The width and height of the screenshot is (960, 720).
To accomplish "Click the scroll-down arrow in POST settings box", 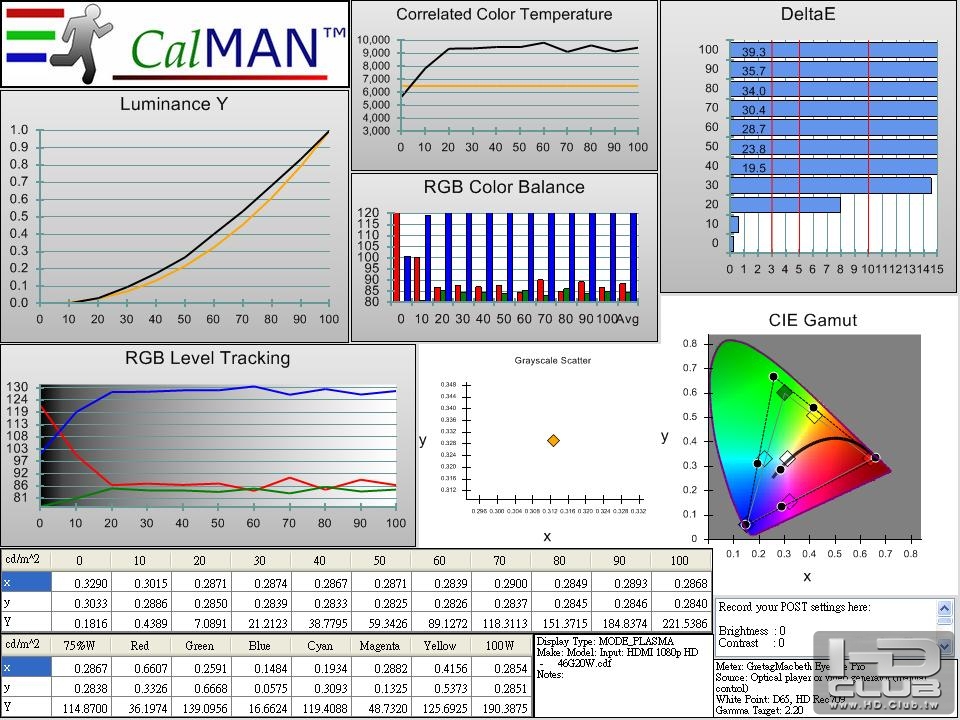I will [x=944, y=645].
